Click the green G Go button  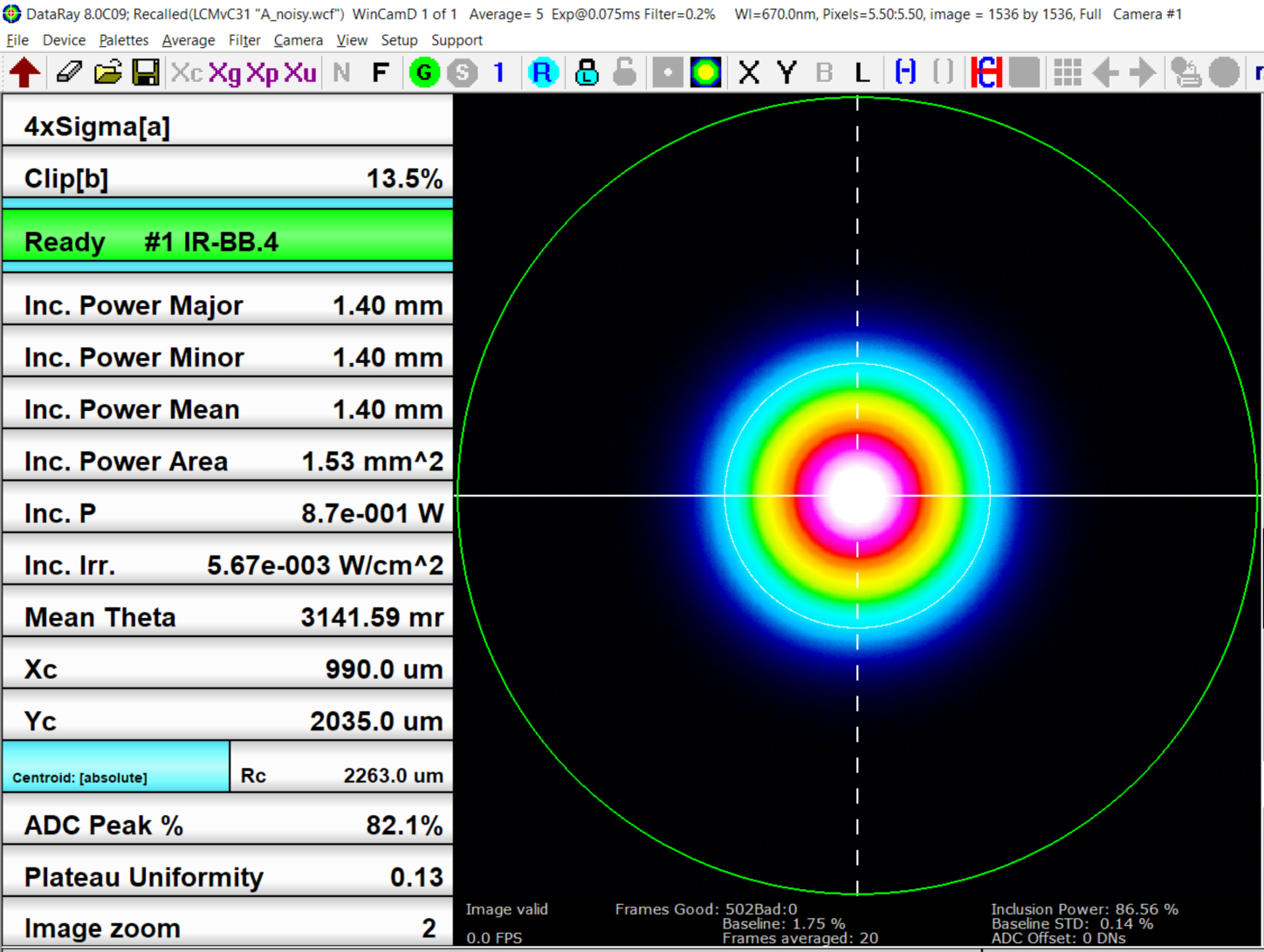click(425, 72)
